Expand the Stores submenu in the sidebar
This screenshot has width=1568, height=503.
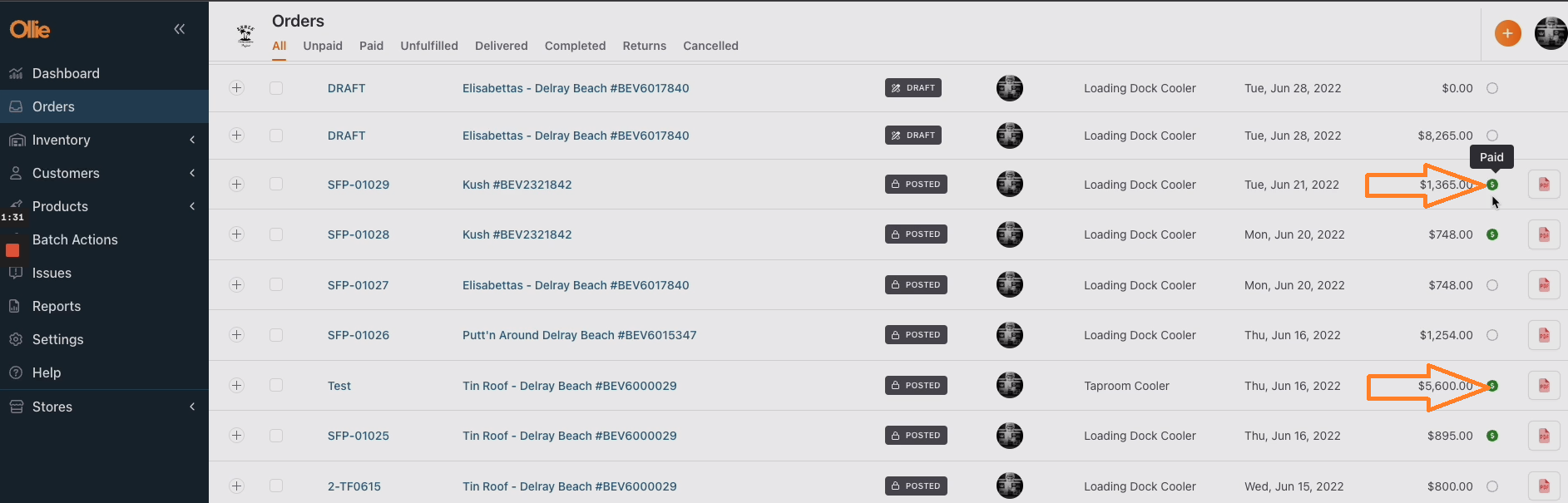click(192, 407)
